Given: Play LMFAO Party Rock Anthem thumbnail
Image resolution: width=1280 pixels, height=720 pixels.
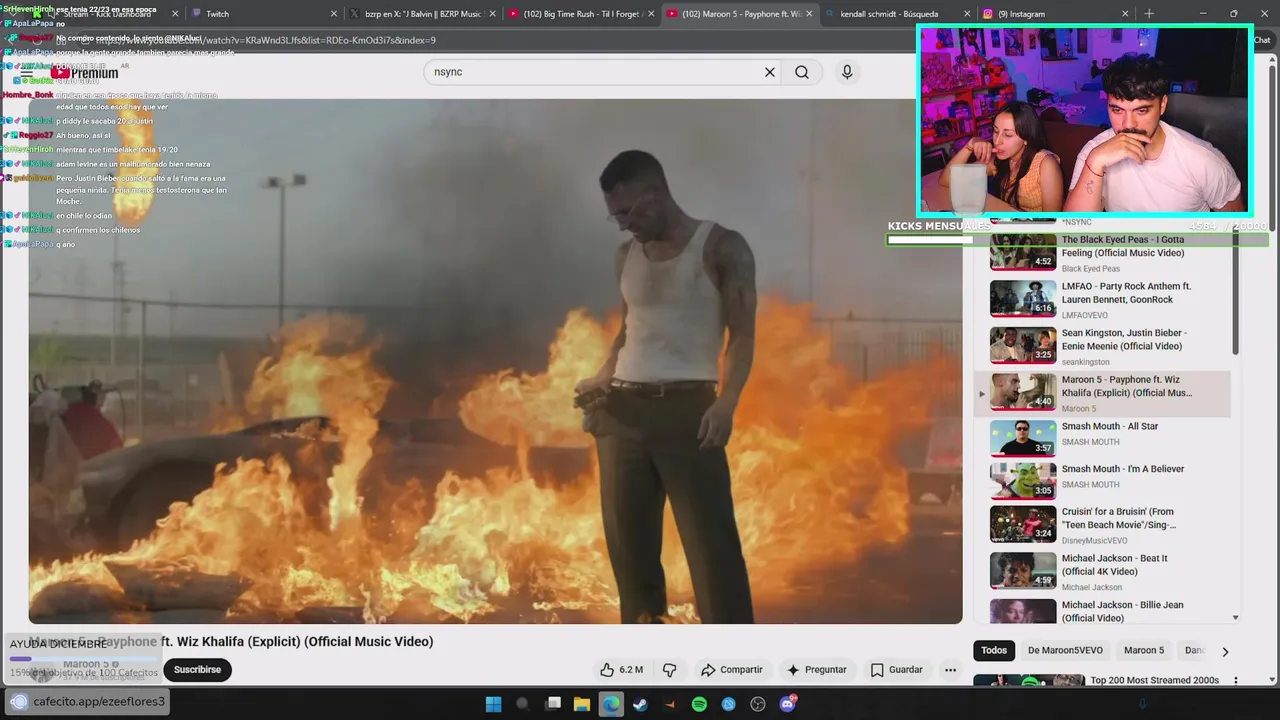Looking at the screenshot, I should tap(1023, 299).
